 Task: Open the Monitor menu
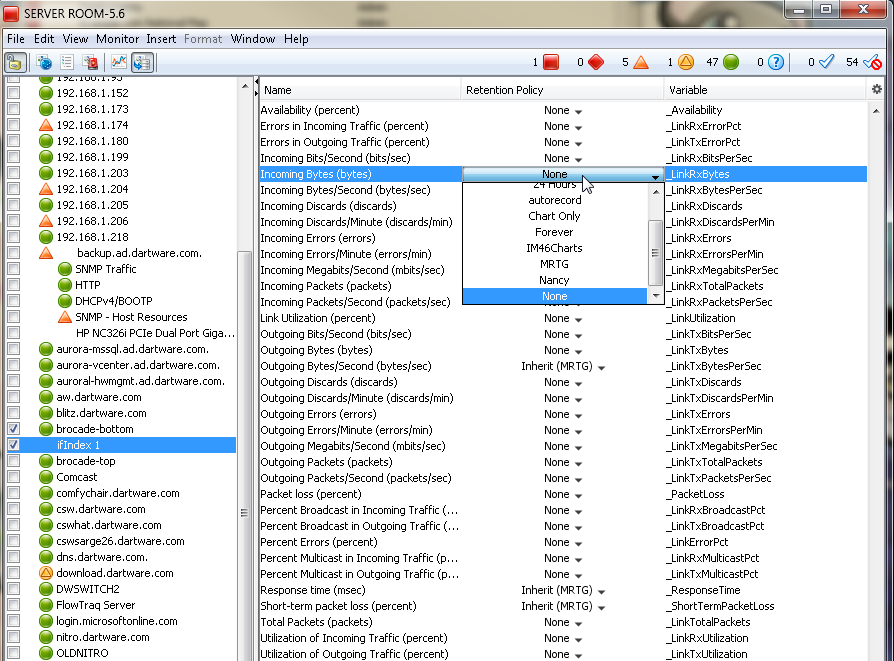click(117, 39)
